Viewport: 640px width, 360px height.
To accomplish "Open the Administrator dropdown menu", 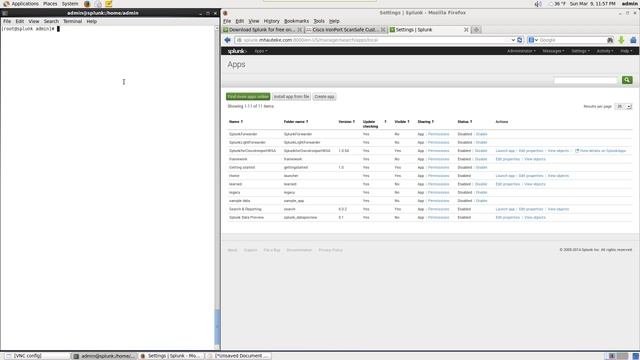I will pyautogui.click(x=521, y=51).
